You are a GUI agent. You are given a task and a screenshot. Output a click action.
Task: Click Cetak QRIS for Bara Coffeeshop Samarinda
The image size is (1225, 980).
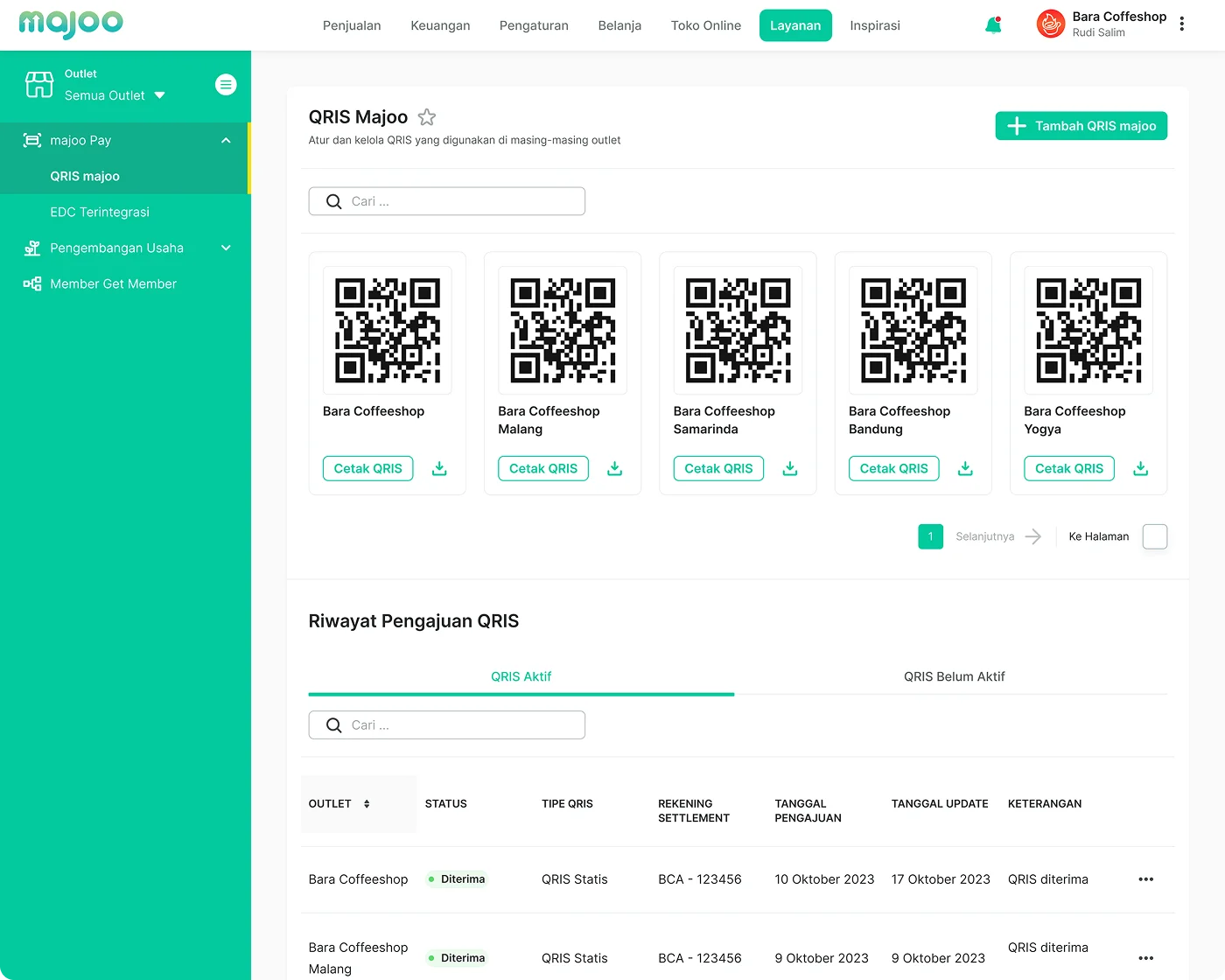tap(719, 468)
